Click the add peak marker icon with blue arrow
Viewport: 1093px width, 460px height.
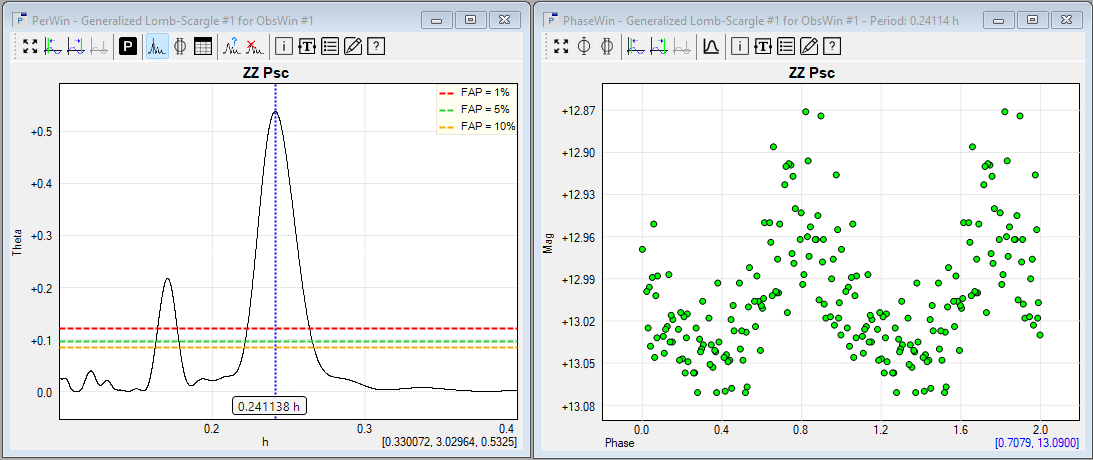pyautogui.click(x=231, y=46)
